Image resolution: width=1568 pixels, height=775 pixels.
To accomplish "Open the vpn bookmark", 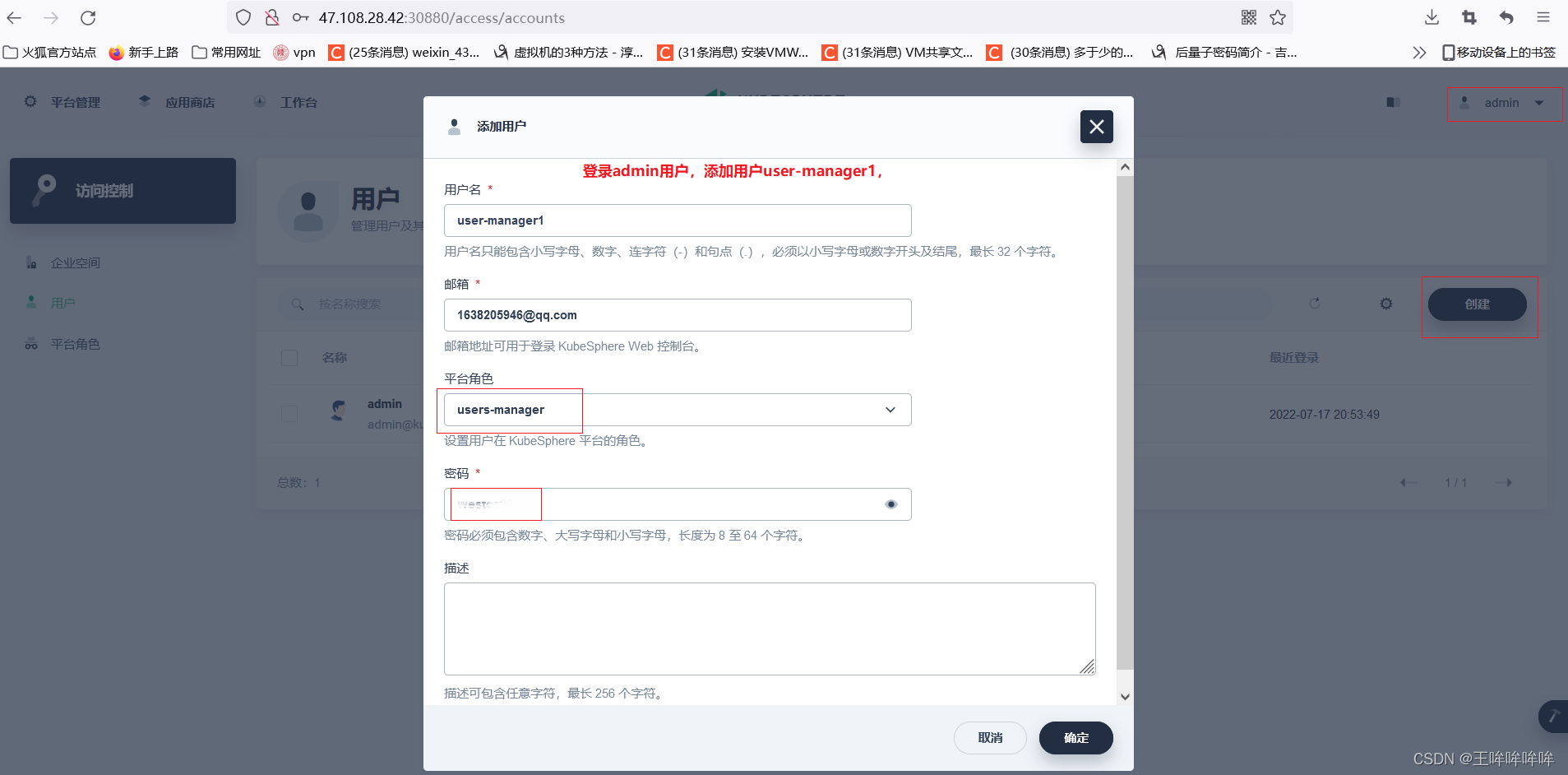I will click(x=294, y=53).
